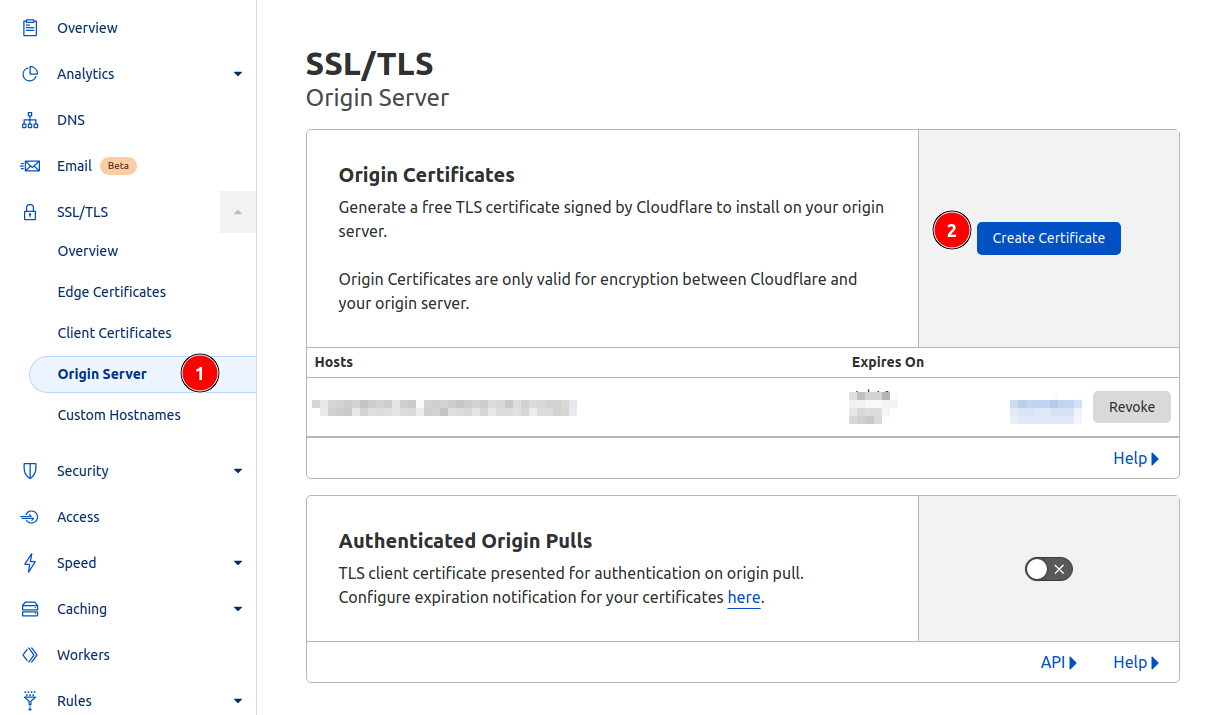Expand the Analytics menu arrow
The height and width of the screenshot is (715, 1226).
(x=238, y=74)
